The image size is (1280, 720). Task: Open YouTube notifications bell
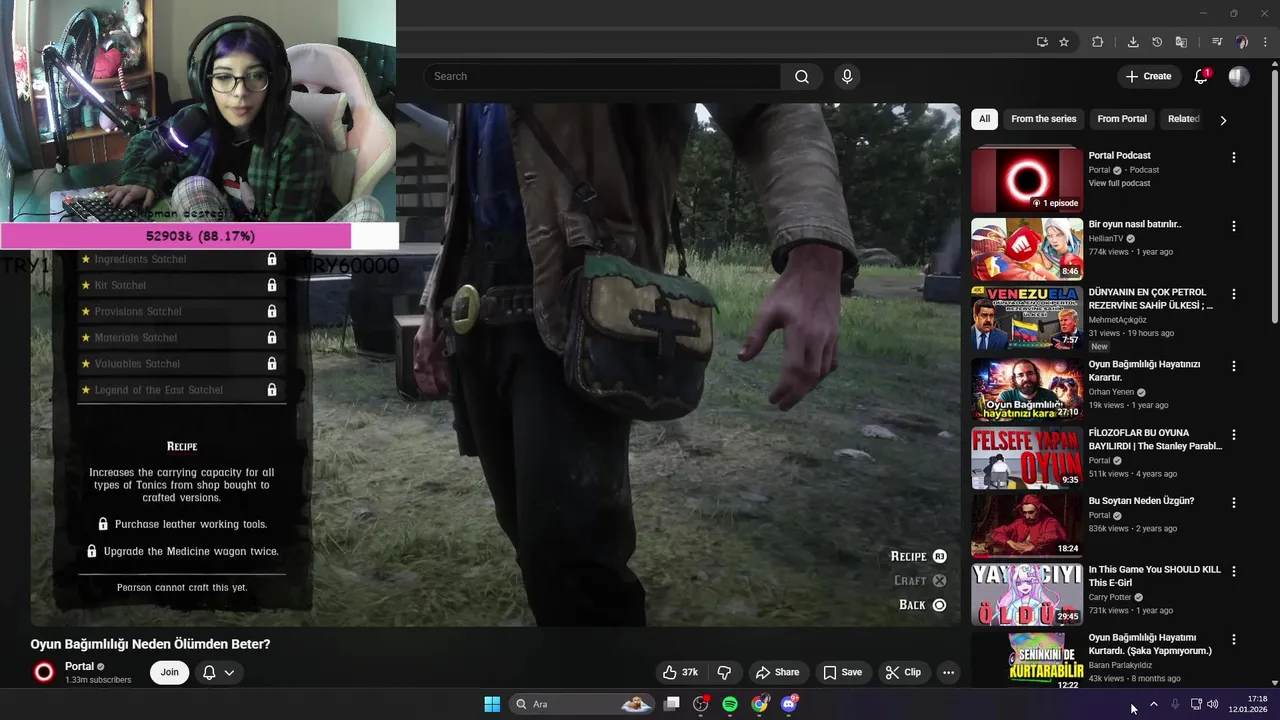click(x=1202, y=77)
